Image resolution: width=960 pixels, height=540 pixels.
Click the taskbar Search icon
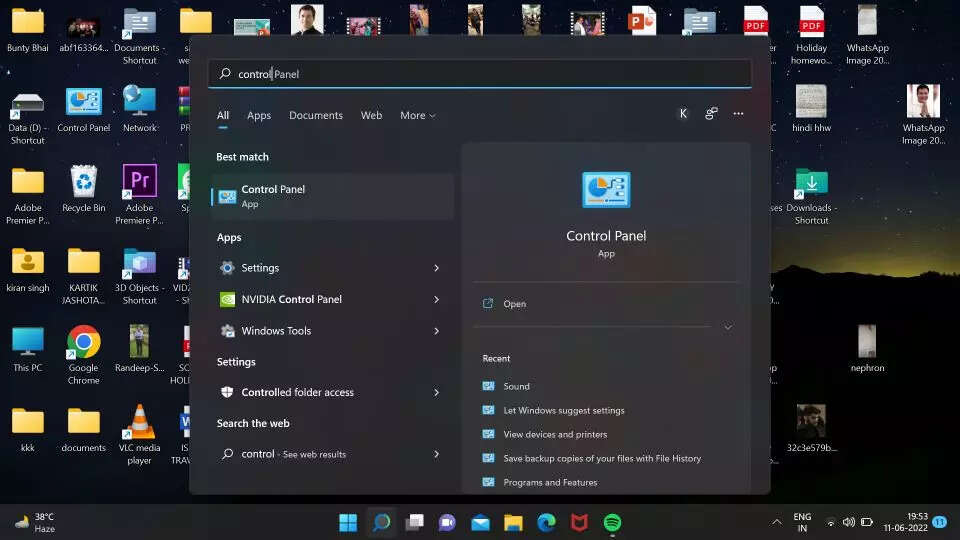coord(381,522)
